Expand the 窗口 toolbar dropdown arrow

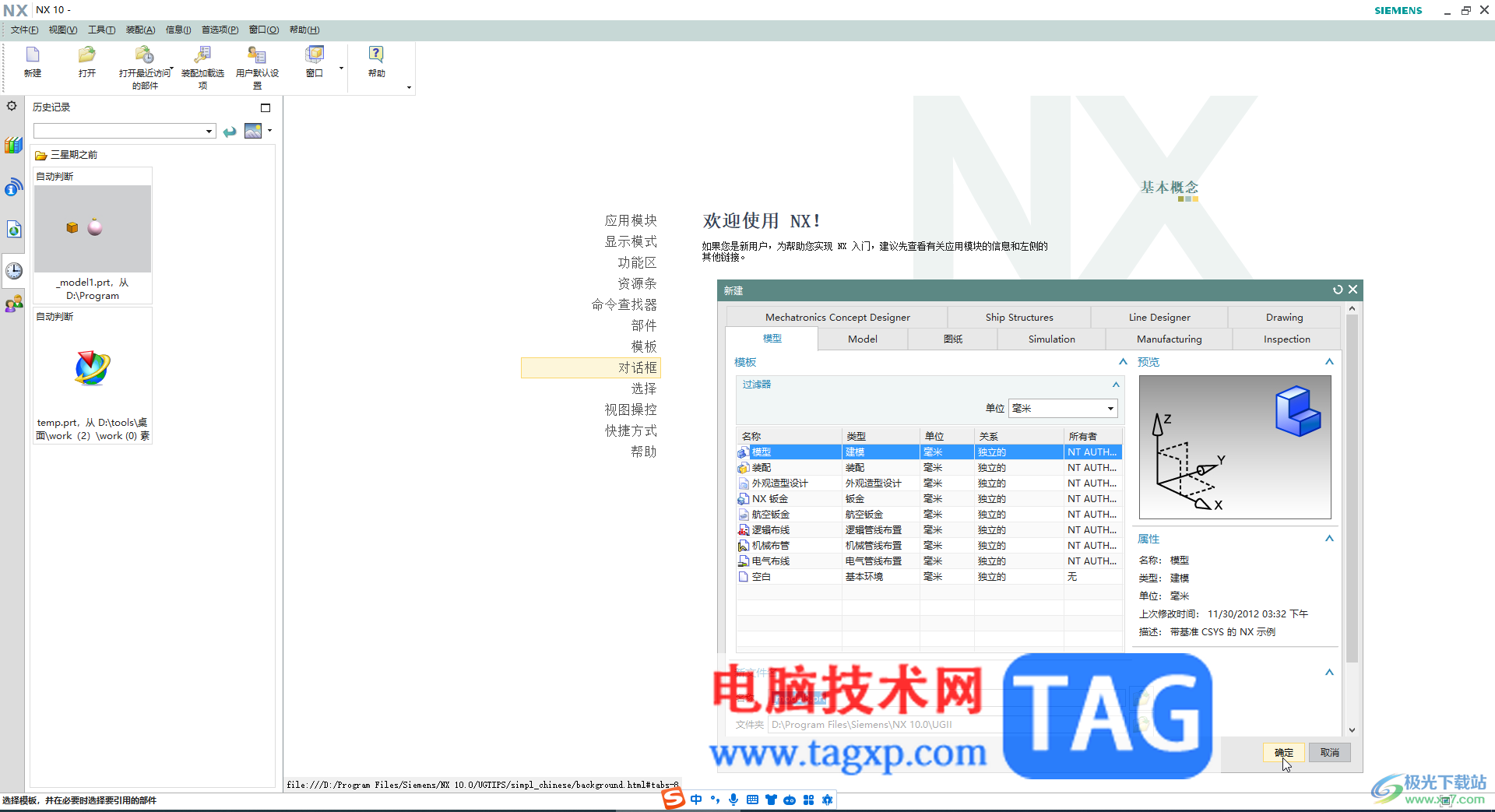pyautogui.click(x=341, y=69)
